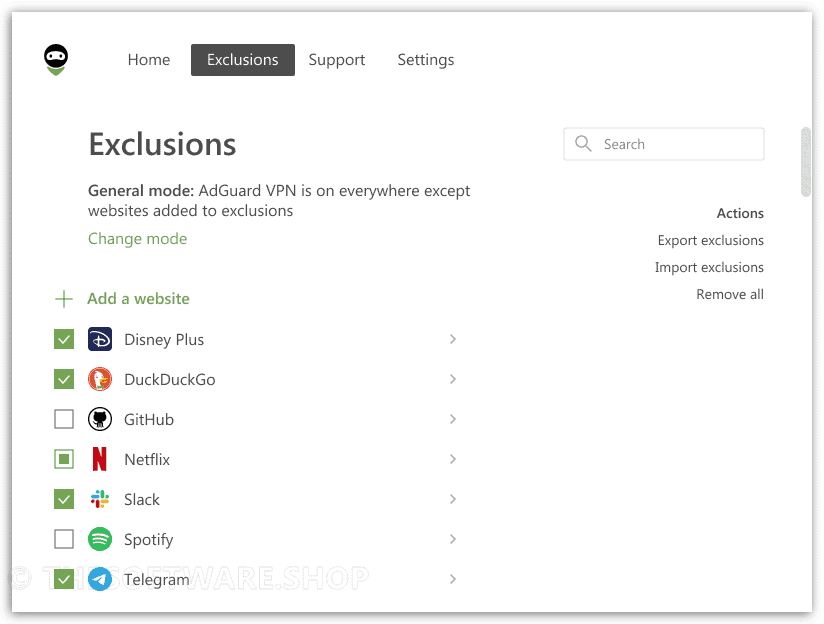Click Export exclusions action
This screenshot has width=824, height=624.
(x=710, y=240)
